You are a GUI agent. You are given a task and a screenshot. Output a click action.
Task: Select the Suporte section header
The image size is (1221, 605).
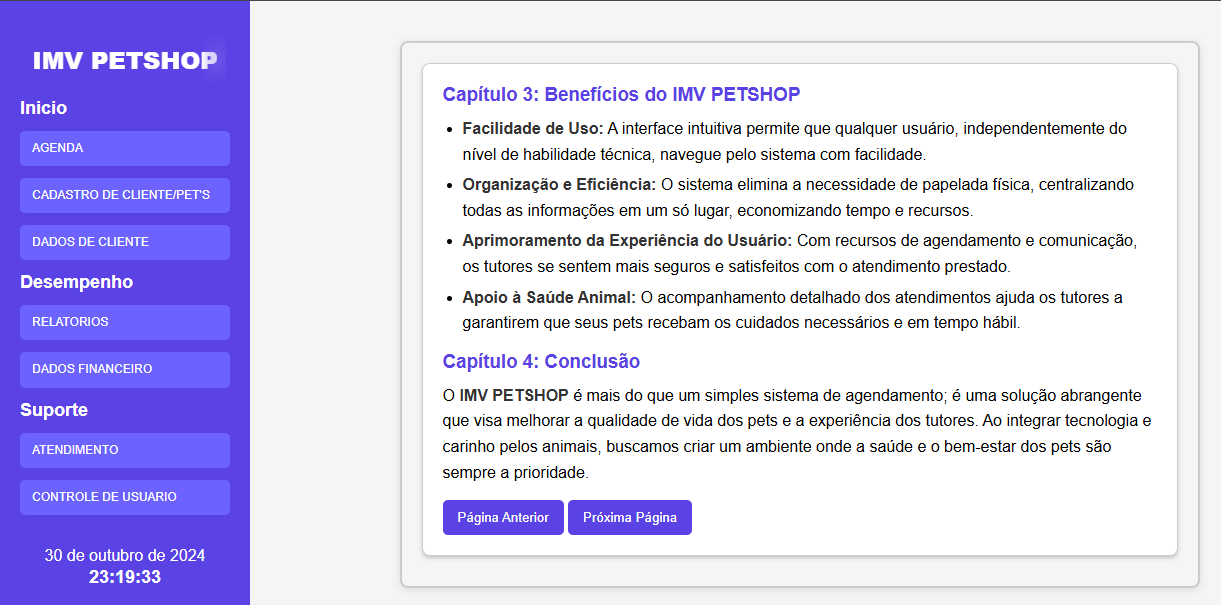tap(47, 409)
